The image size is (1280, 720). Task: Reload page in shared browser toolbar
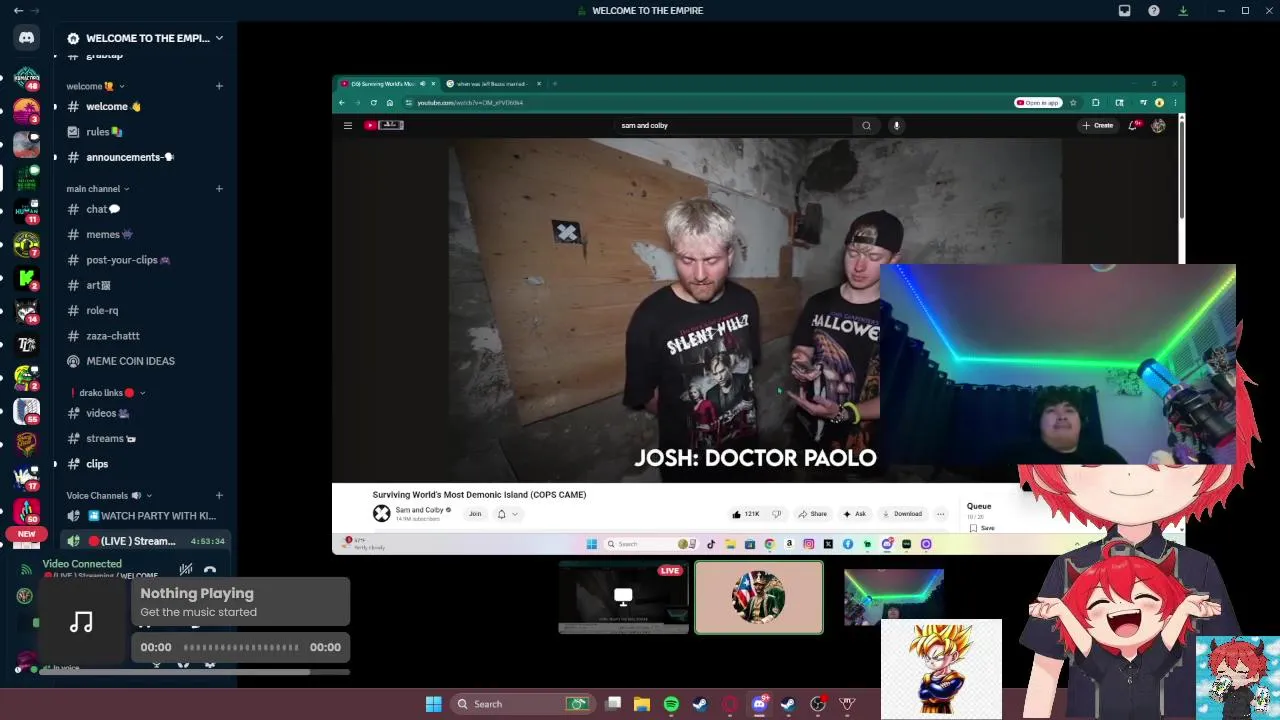[x=374, y=102]
